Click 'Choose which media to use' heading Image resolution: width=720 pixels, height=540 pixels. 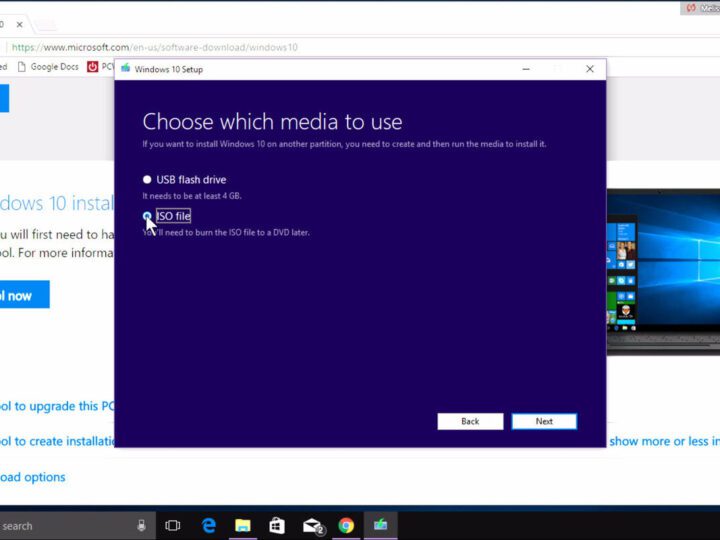tap(272, 122)
